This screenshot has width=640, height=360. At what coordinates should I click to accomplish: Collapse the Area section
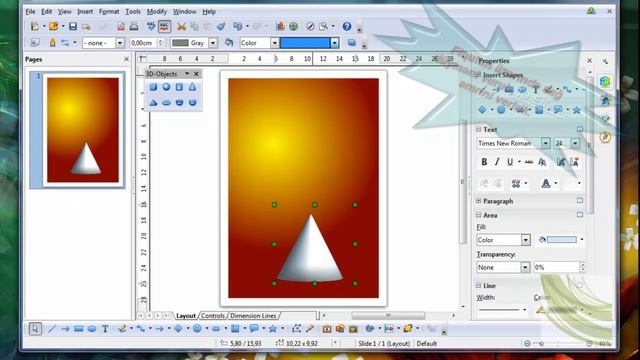tap(478, 215)
